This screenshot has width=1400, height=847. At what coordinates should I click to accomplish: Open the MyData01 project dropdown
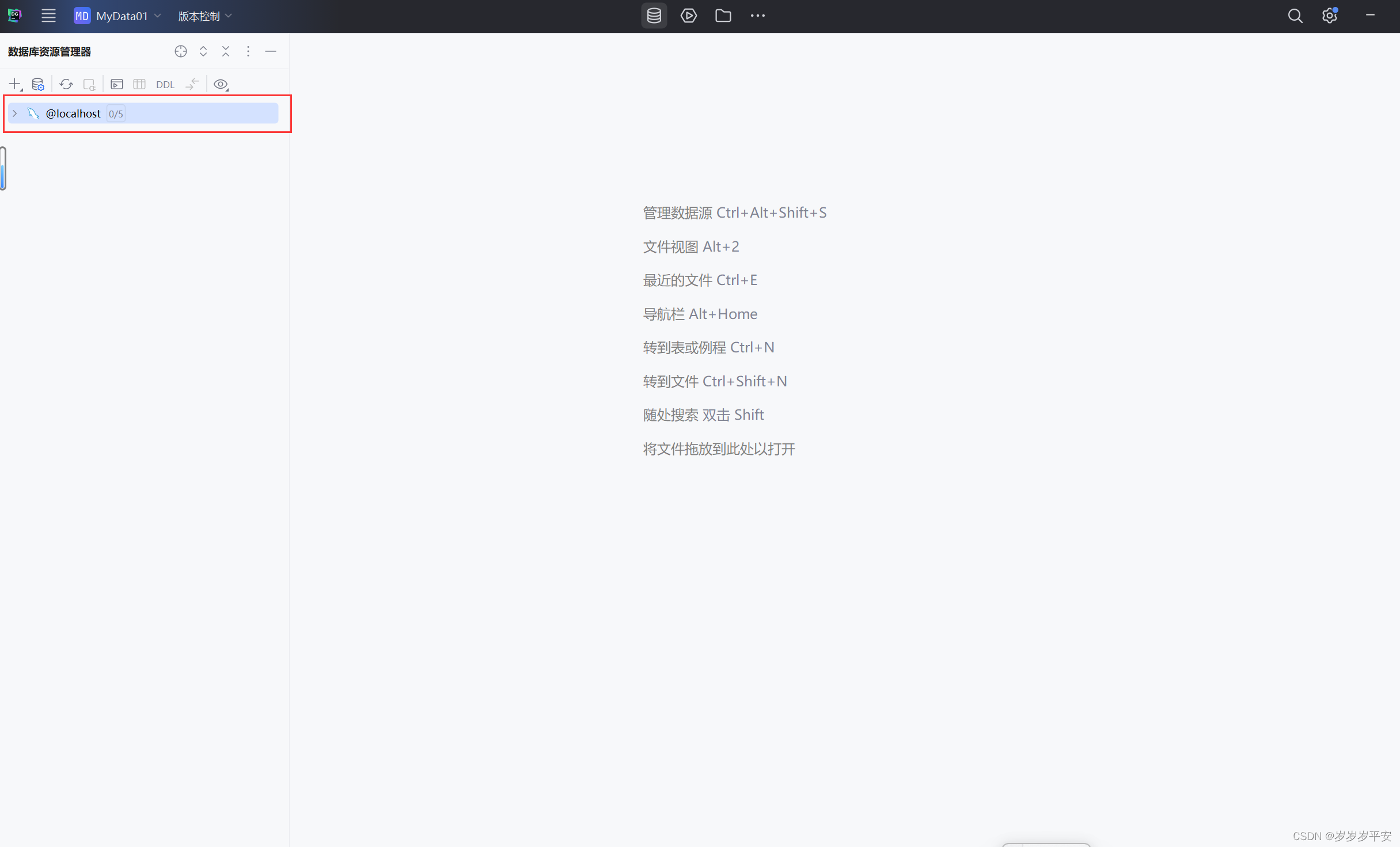click(x=117, y=16)
